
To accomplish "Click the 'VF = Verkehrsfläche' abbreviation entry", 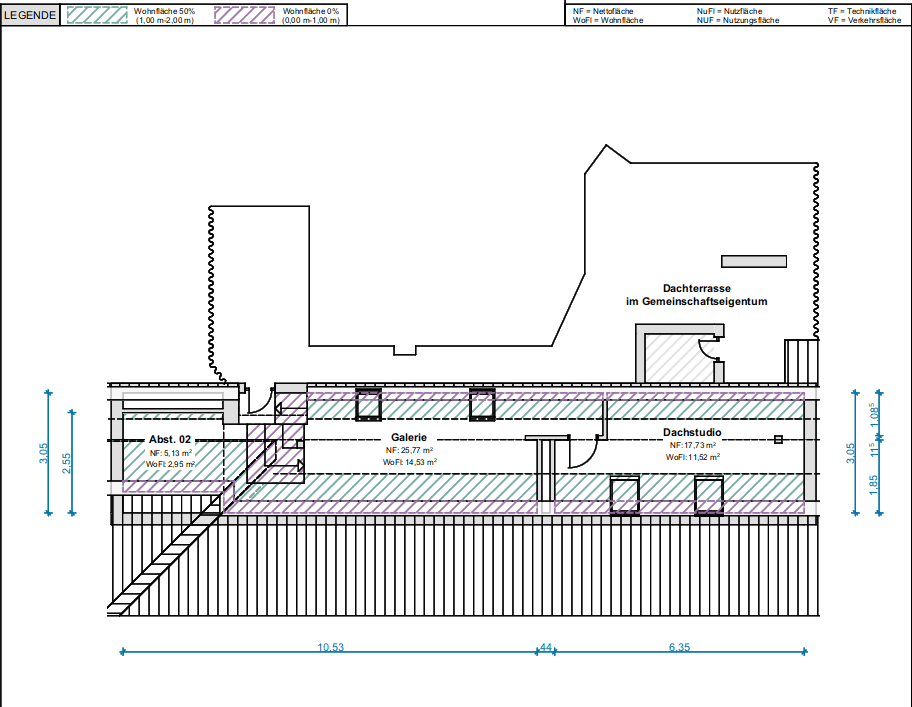I will [864, 20].
